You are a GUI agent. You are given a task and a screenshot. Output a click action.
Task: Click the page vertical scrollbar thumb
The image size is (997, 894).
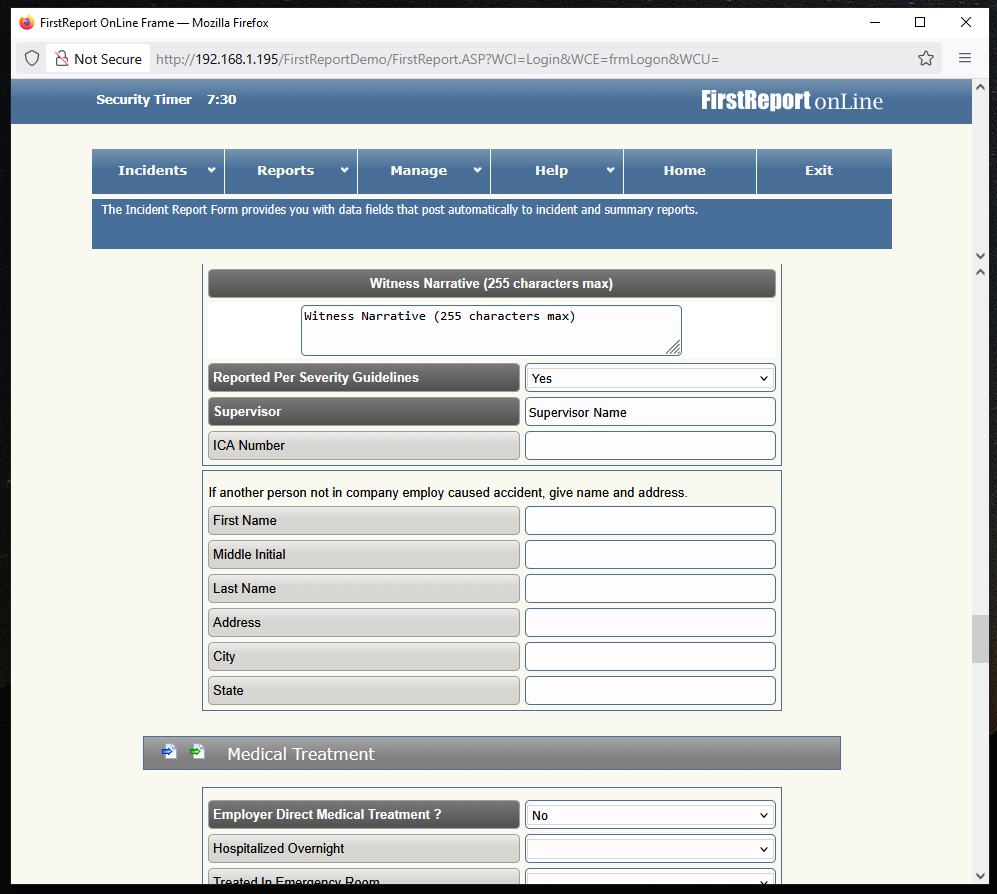[979, 638]
